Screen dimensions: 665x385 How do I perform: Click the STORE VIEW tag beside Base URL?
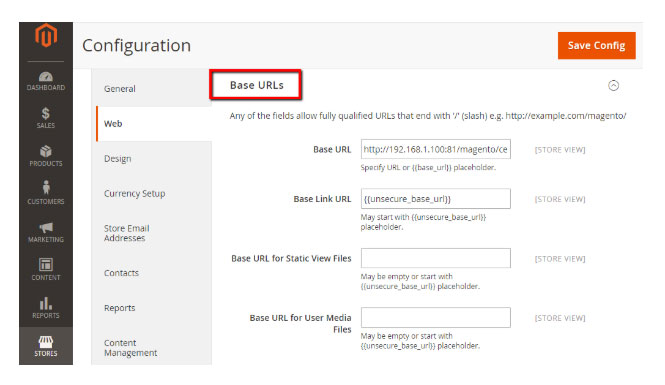pyautogui.click(x=560, y=150)
